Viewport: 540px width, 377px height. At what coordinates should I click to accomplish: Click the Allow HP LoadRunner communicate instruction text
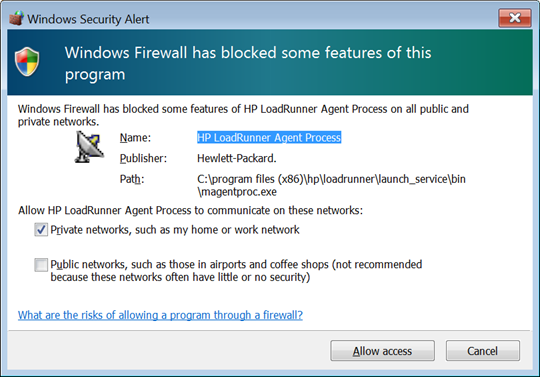click(x=190, y=210)
